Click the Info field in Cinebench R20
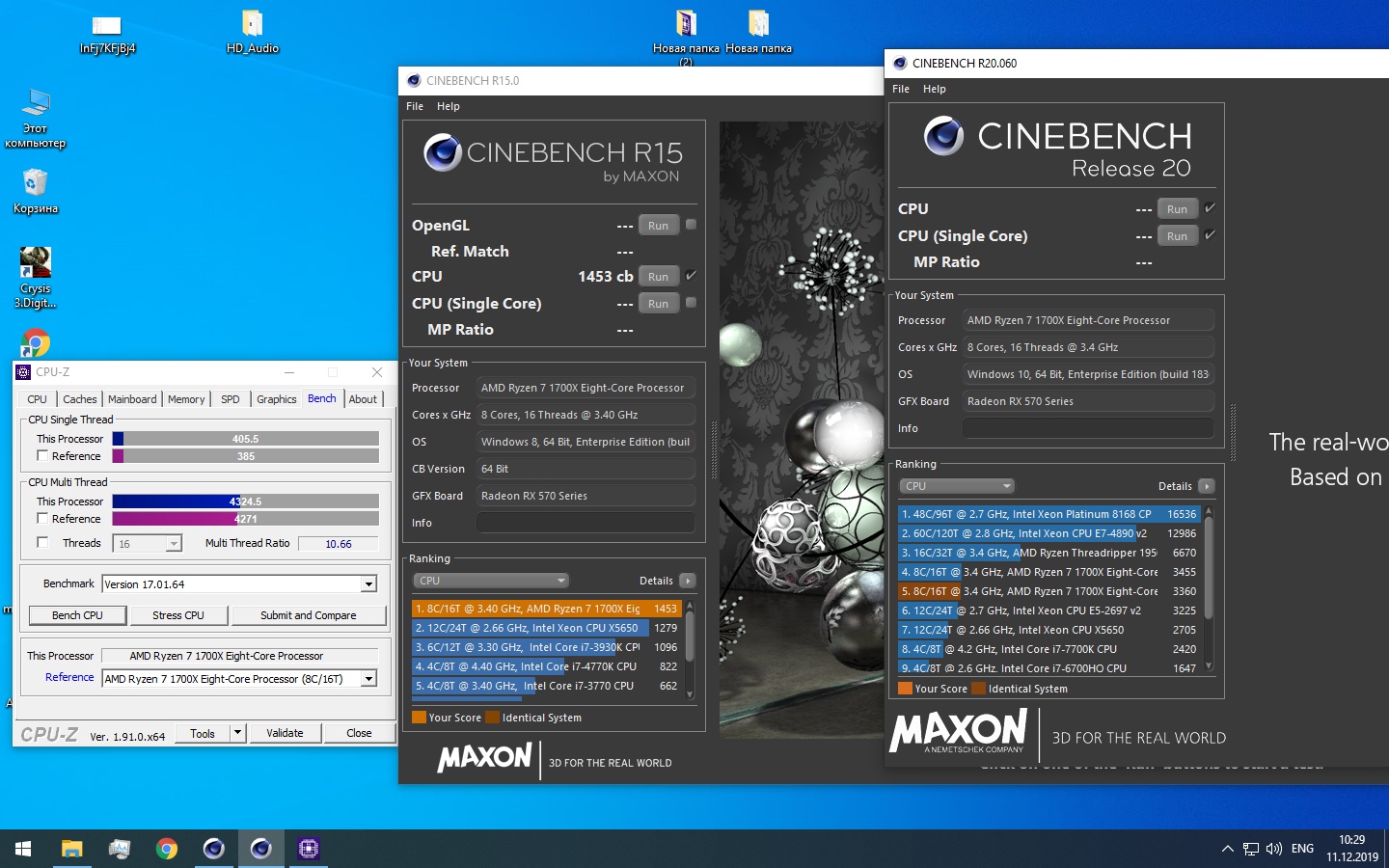This screenshot has height=868, width=1389. coord(1090,428)
